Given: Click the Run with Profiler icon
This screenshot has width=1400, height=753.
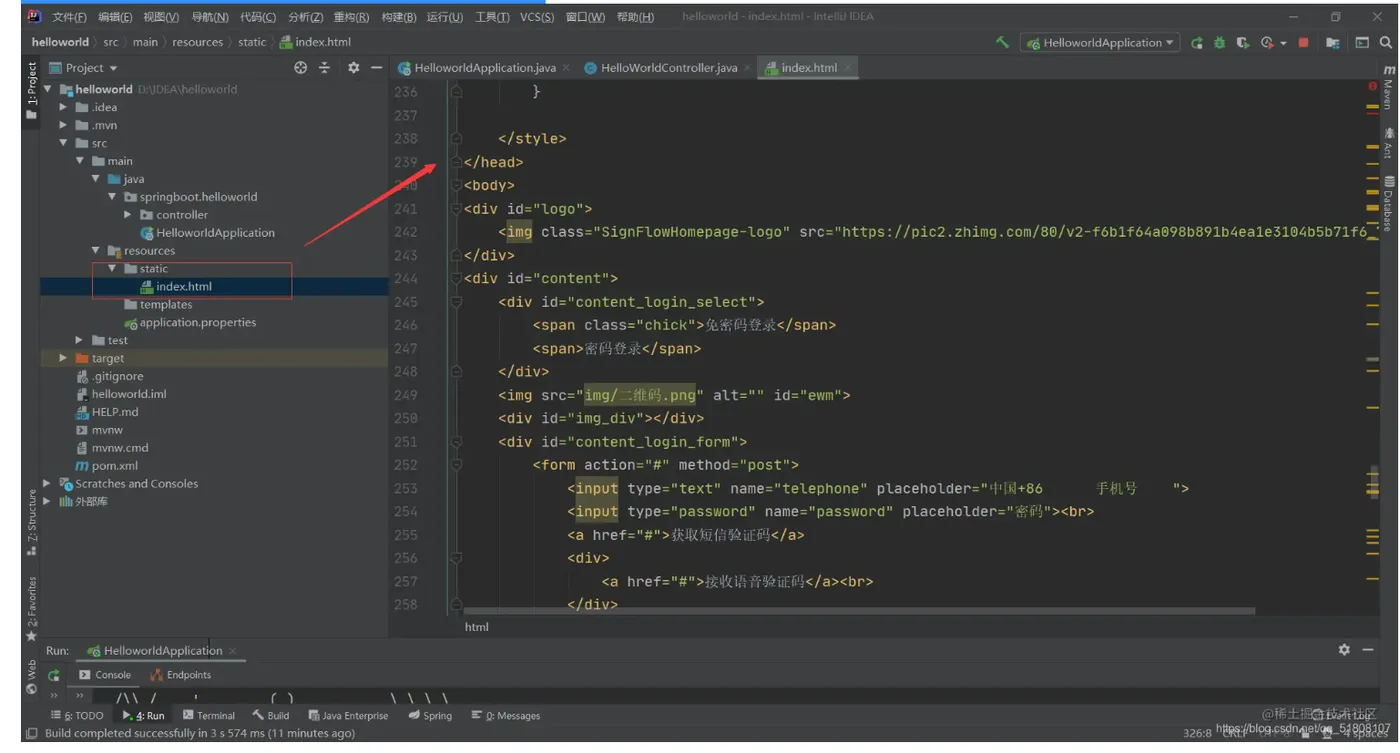Looking at the screenshot, I should point(1267,43).
